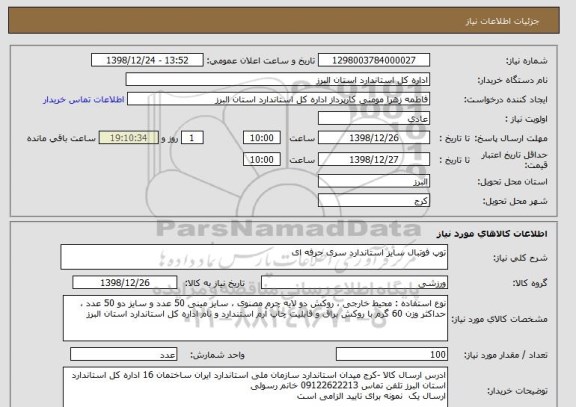The width and height of the screenshot is (576, 407).
Task: Open the اطلاعات تماس خریدار link
Action: coord(84,100)
